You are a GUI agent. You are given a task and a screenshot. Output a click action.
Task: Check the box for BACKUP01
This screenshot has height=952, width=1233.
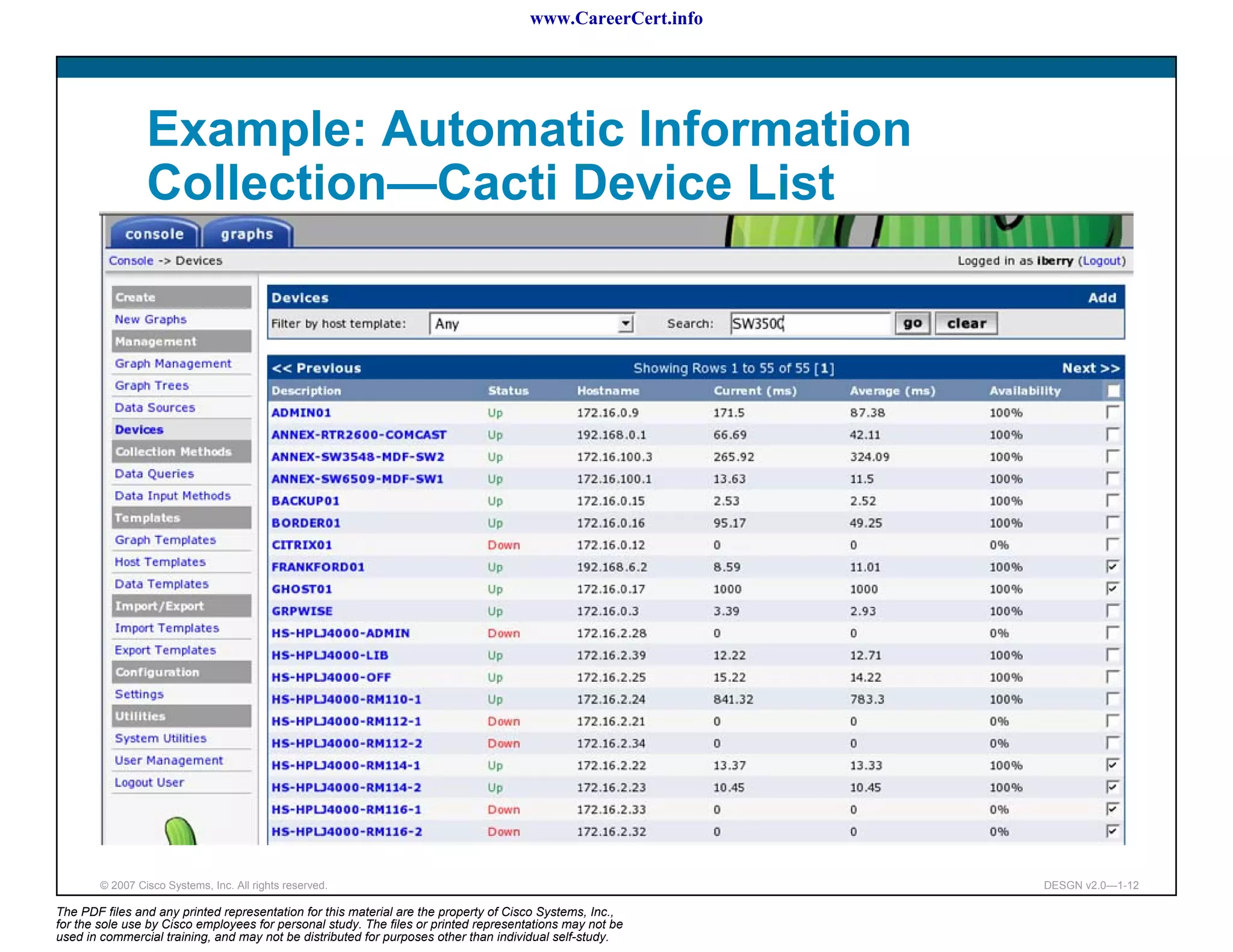[x=1113, y=500]
